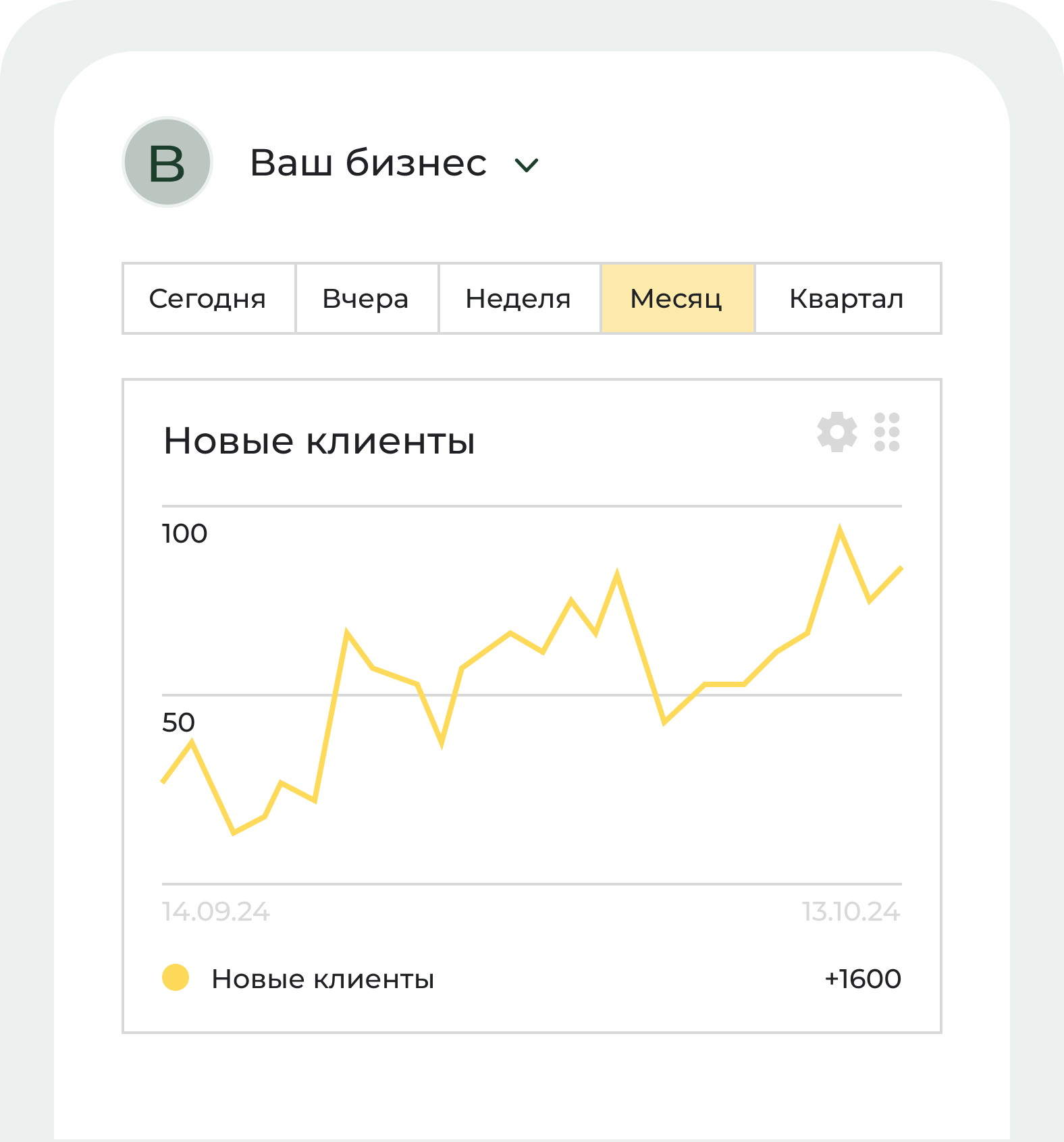This screenshot has height=1142, width=1064.
Task: Click the round 'B' business avatar
Action: 167,162
